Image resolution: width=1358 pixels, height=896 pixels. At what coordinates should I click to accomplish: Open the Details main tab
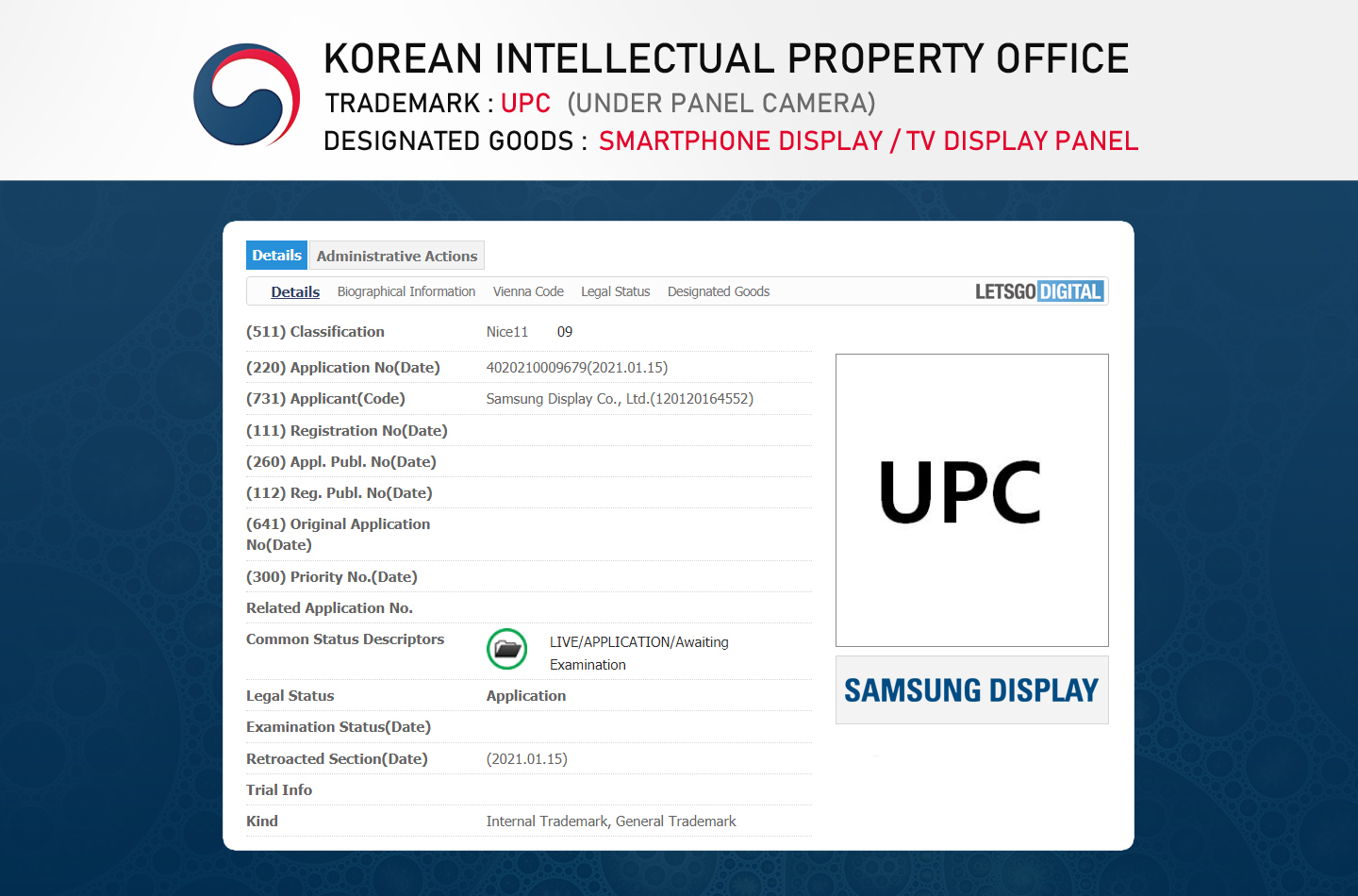point(276,256)
